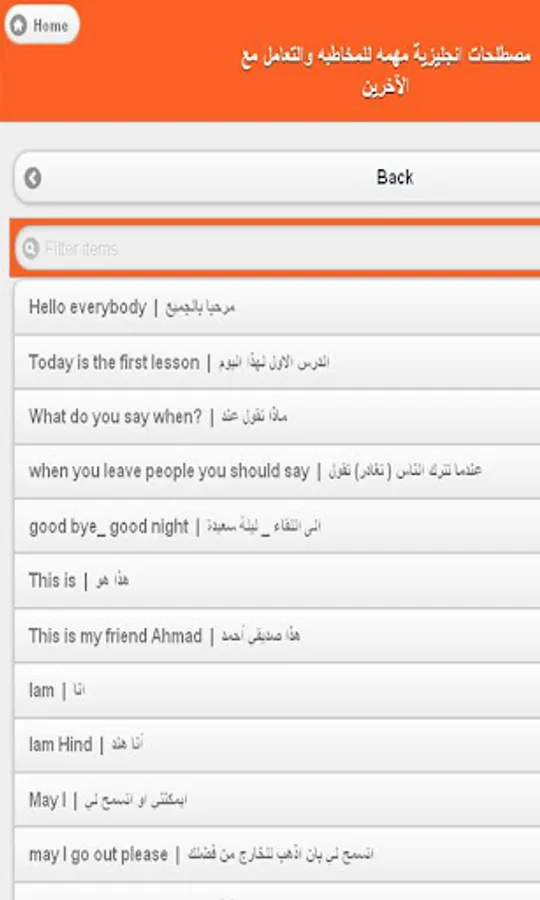Screen dimensions: 540x900
Task: Select the "Iam" list item
Action: click(x=277, y=690)
